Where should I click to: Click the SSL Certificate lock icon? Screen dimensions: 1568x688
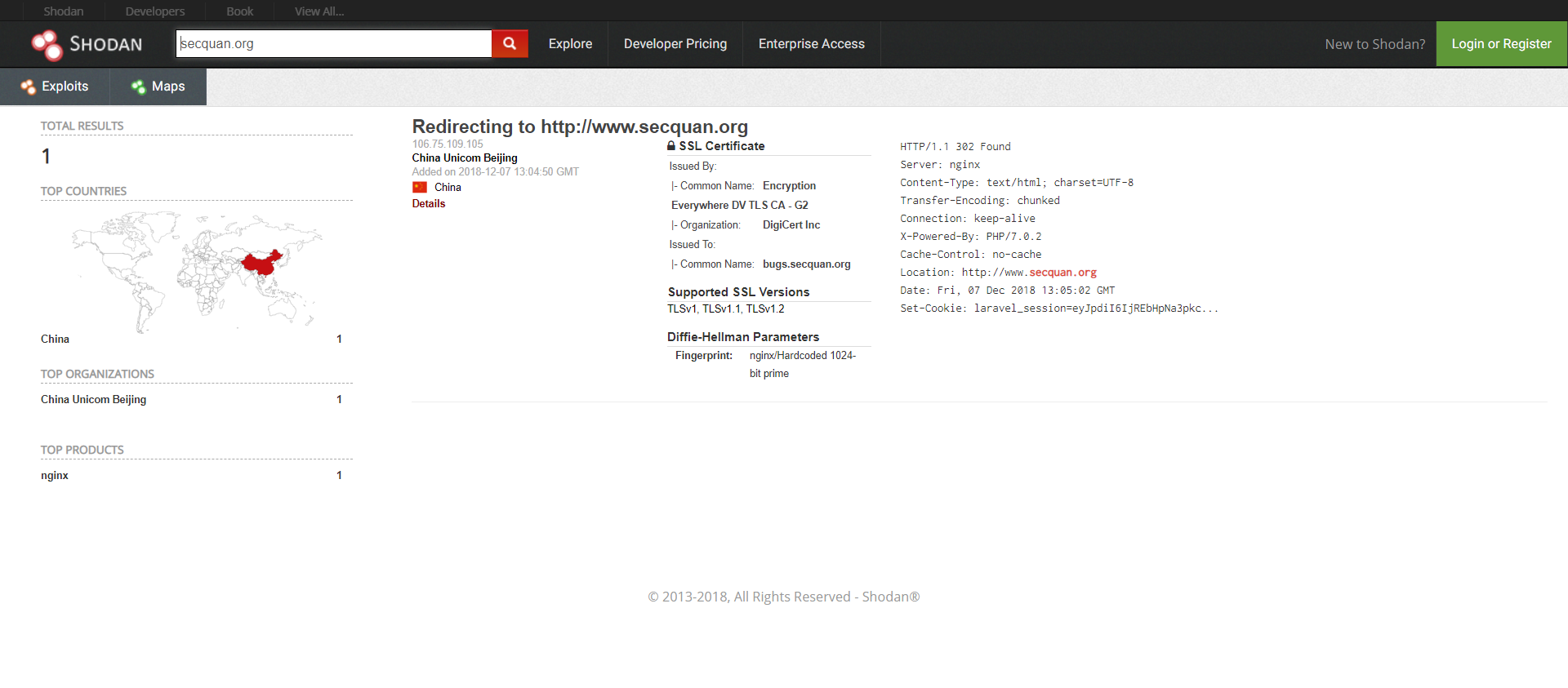pyautogui.click(x=671, y=146)
